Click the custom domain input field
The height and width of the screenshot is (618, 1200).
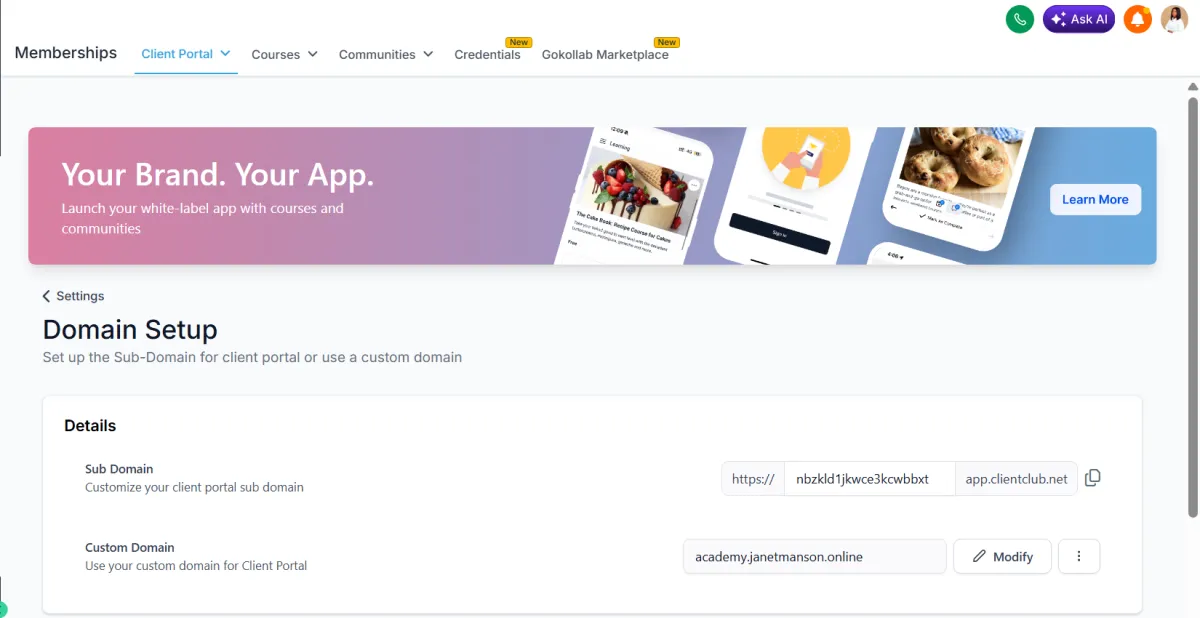tap(815, 556)
